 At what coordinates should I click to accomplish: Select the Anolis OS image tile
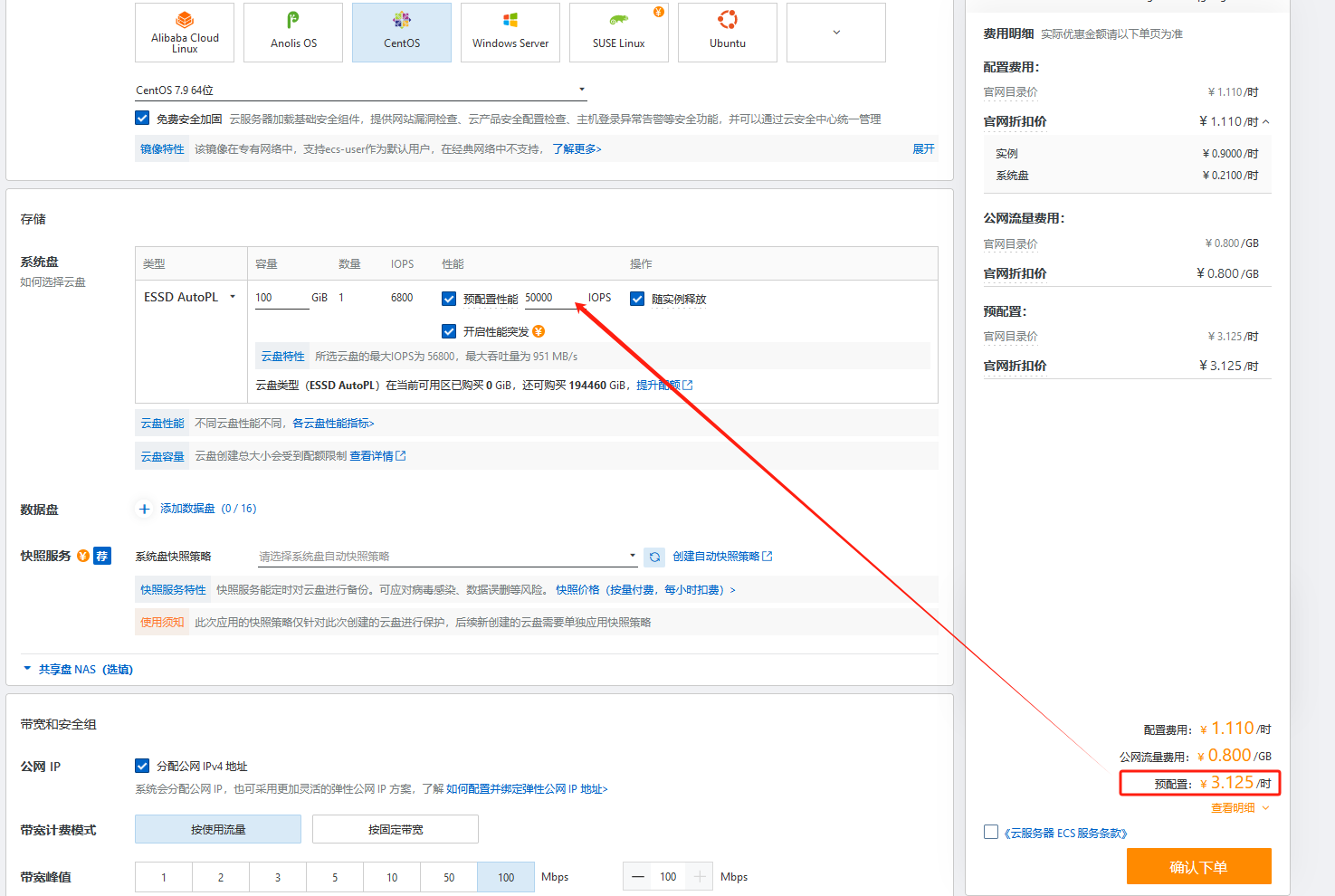click(x=293, y=33)
